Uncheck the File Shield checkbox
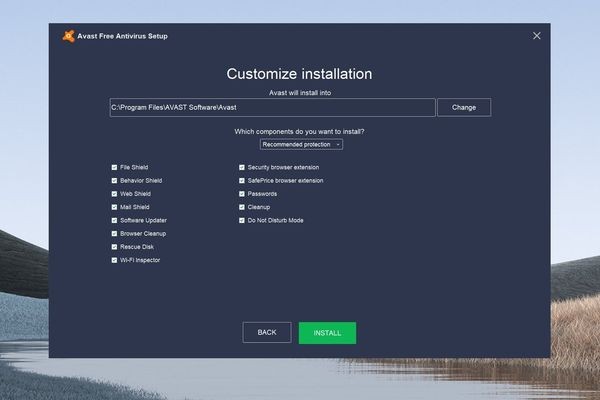Viewport: 600px width, 400px height. coord(114,167)
